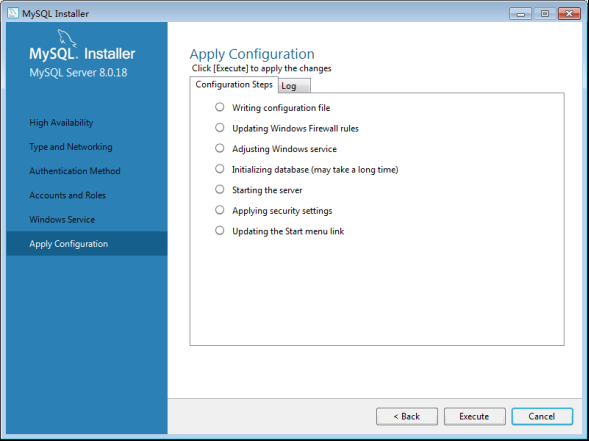Click the MySQL Installer title bar icon

point(13,13)
